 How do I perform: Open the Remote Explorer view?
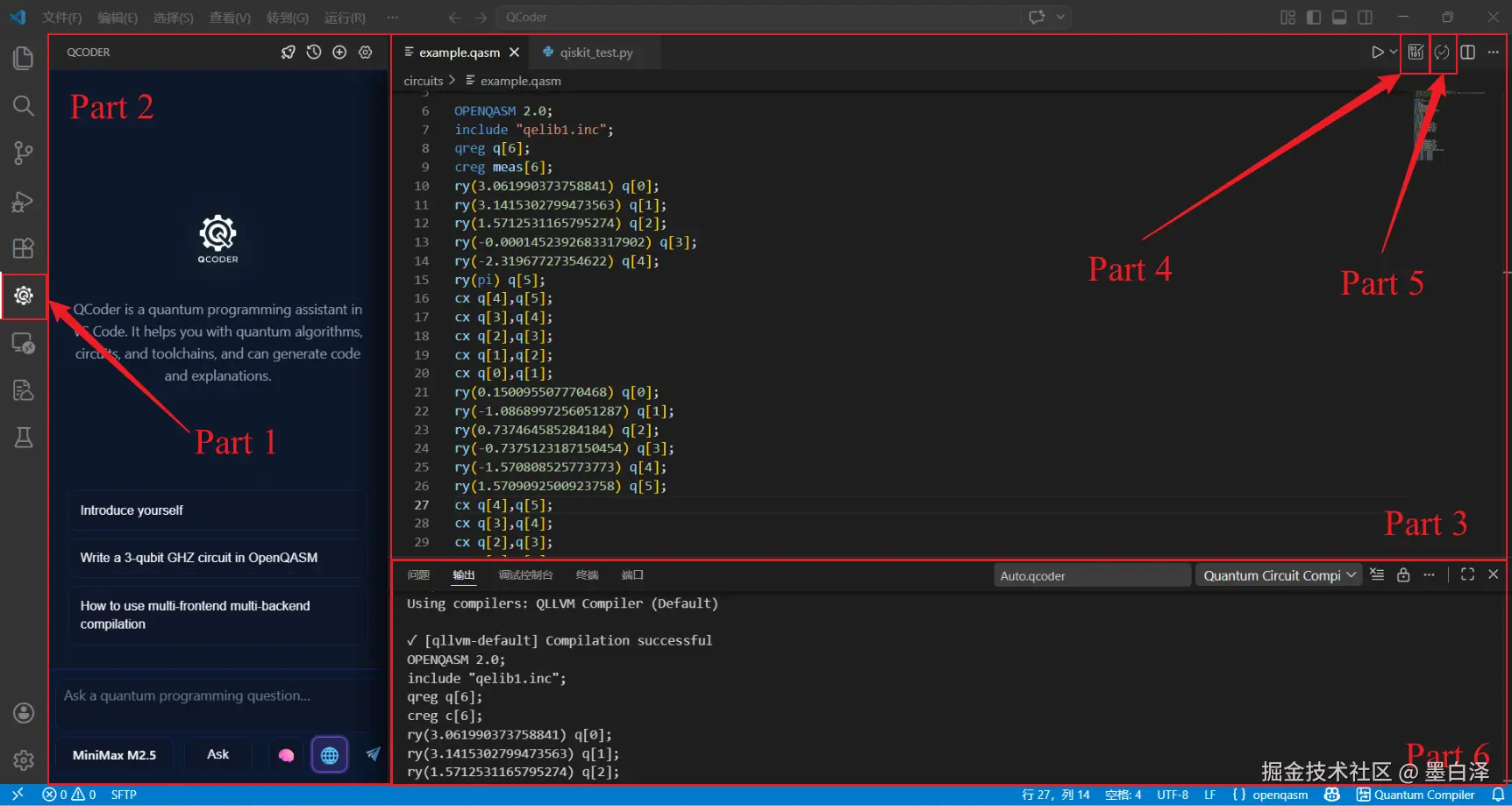[24, 343]
